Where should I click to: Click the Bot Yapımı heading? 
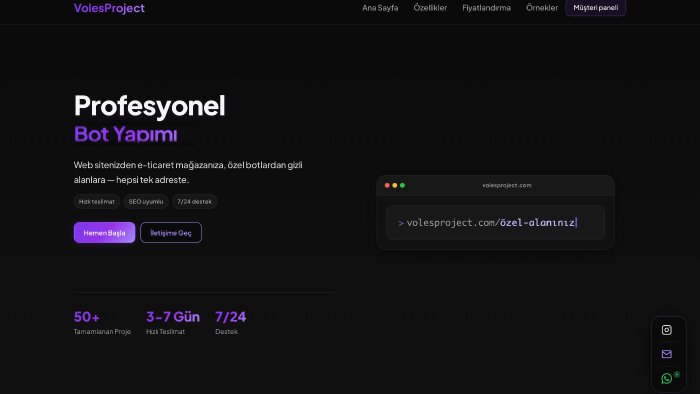tap(125, 134)
